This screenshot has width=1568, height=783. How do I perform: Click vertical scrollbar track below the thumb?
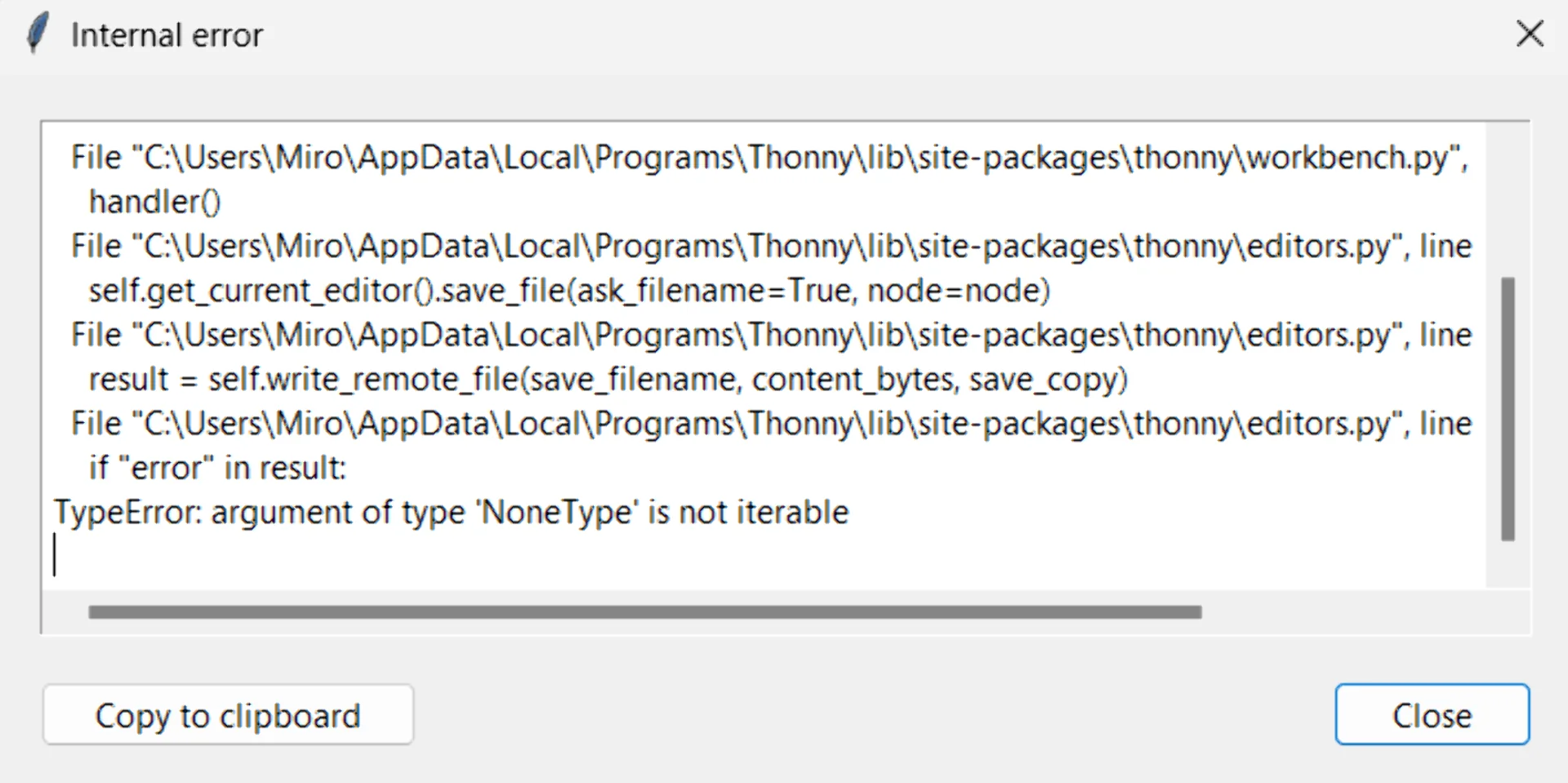(x=1508, y=563)
